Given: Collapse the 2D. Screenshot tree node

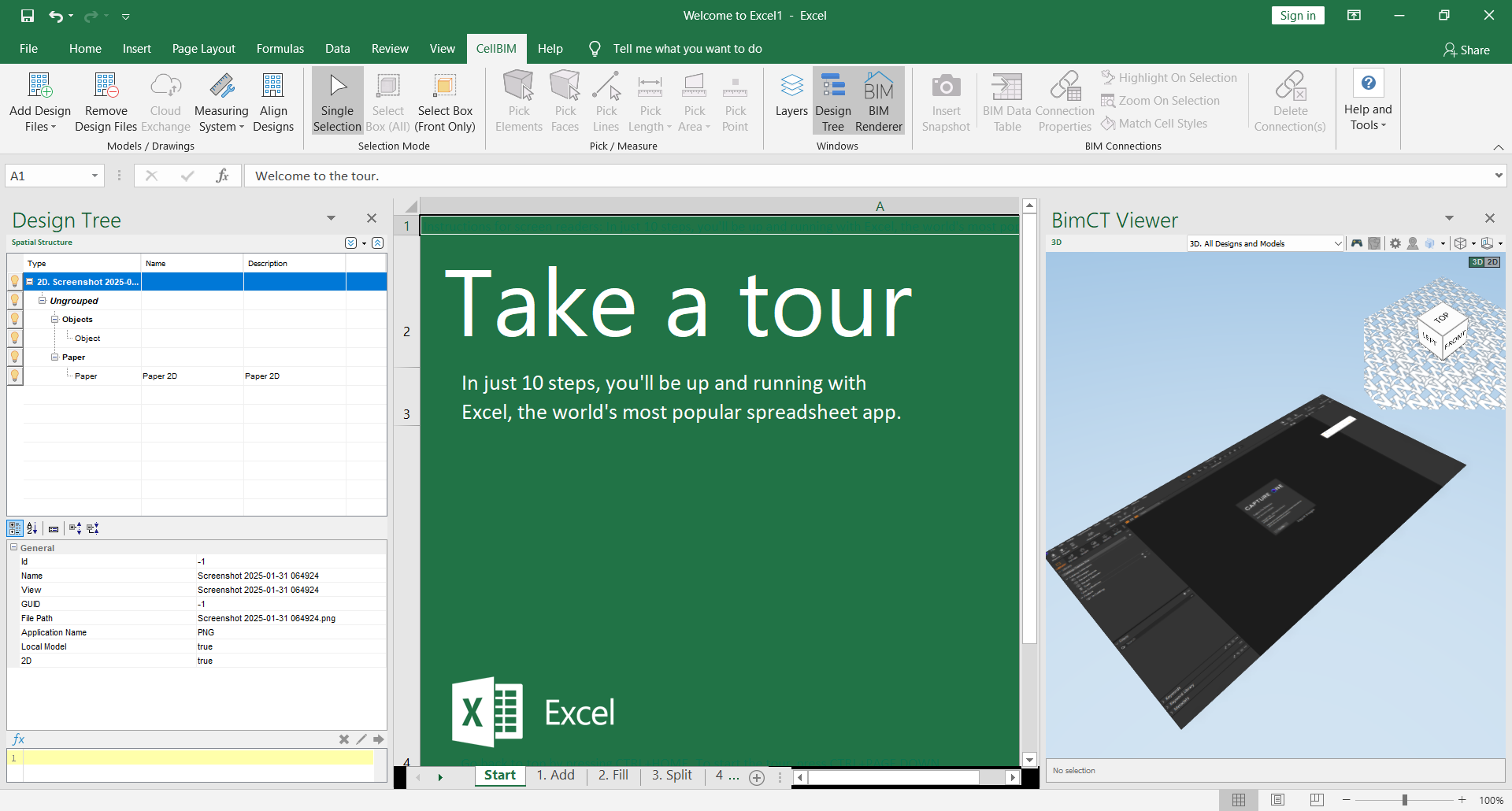Looking at the screenshot, I should point(30,281).
